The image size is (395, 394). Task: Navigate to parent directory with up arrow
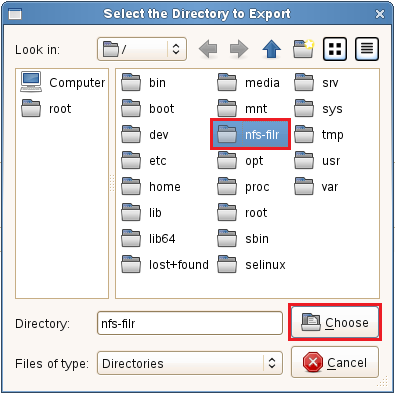271,49
